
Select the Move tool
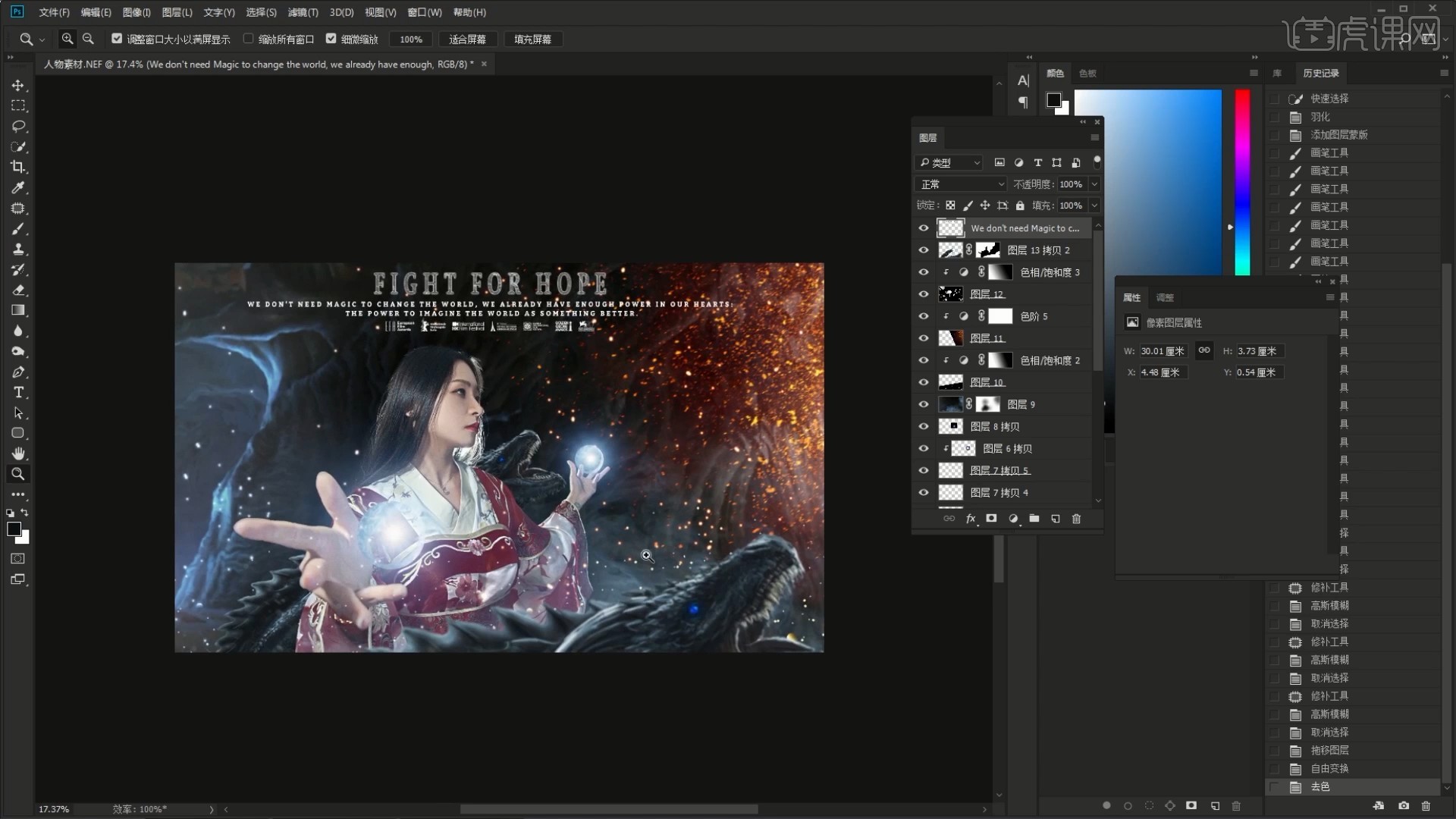18,86
